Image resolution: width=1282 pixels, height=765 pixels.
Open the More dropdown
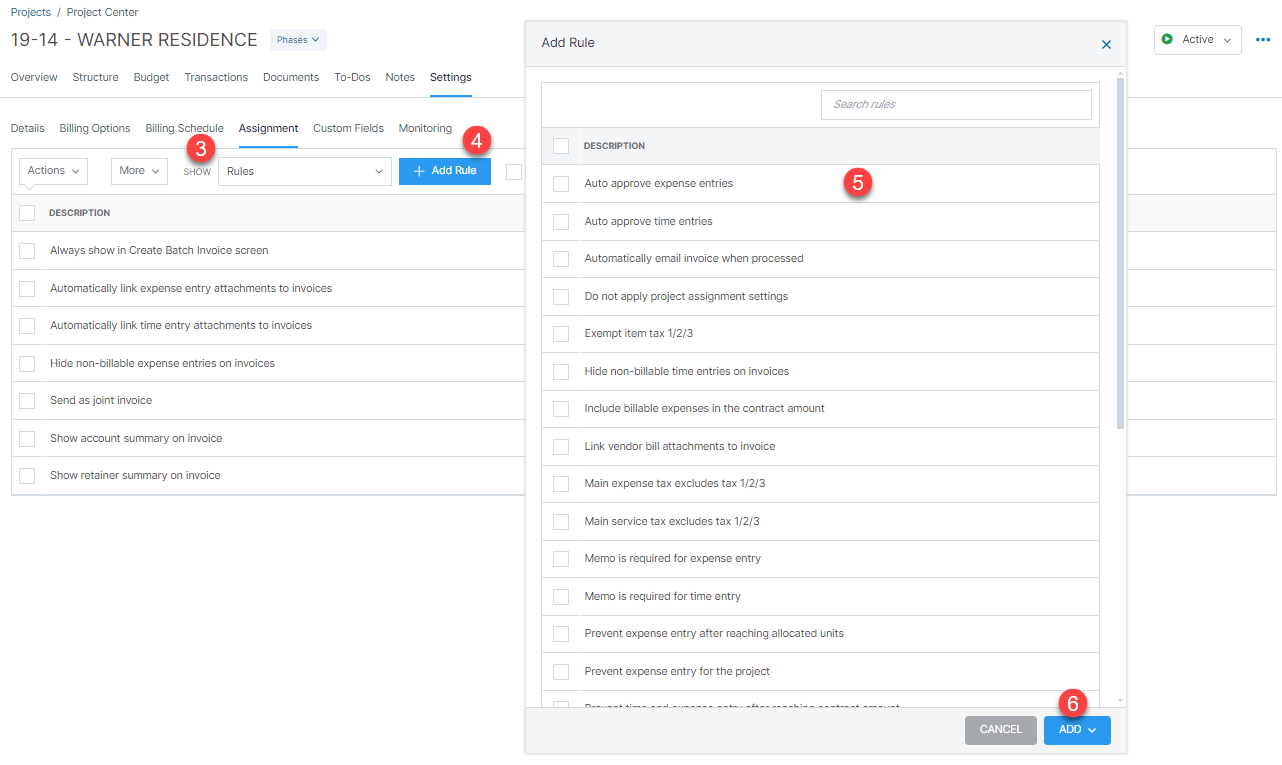point(138,170)
